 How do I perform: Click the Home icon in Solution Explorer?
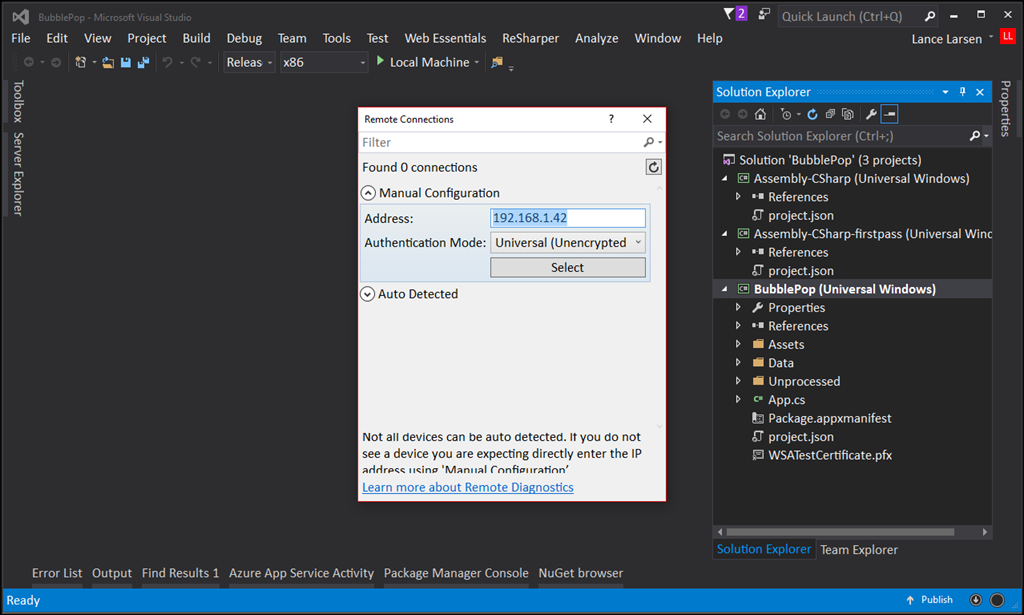click(760, 114)
